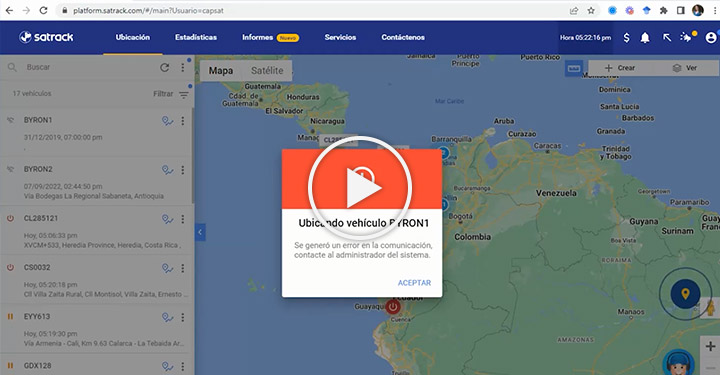Click the Buscar search field
Screen dimensions: 720x375
tap(87, 67)
